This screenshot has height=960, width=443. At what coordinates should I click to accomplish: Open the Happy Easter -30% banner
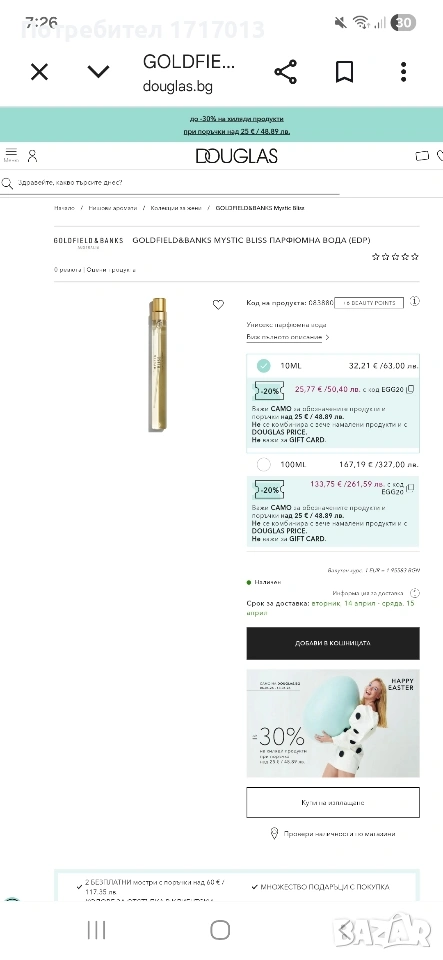point(333,723)
